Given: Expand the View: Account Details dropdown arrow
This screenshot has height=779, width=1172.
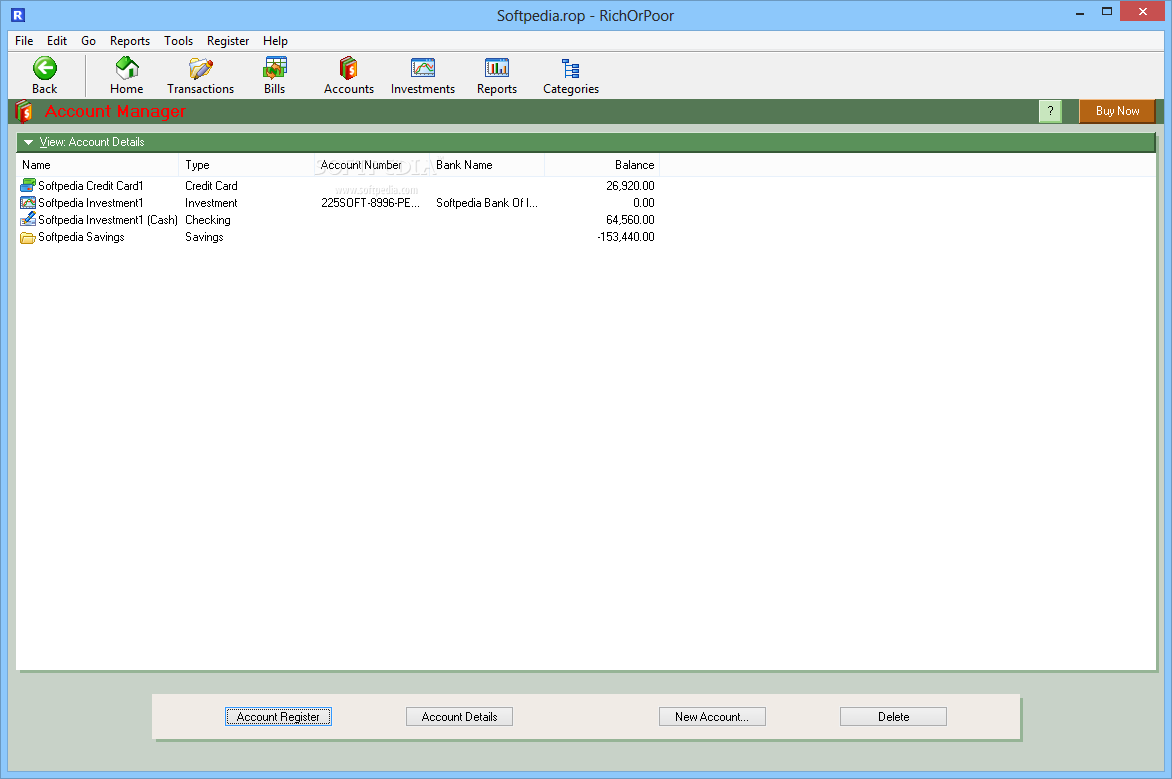Looking at the screenshot, I should pyautogui.click(x=28, y=142).
